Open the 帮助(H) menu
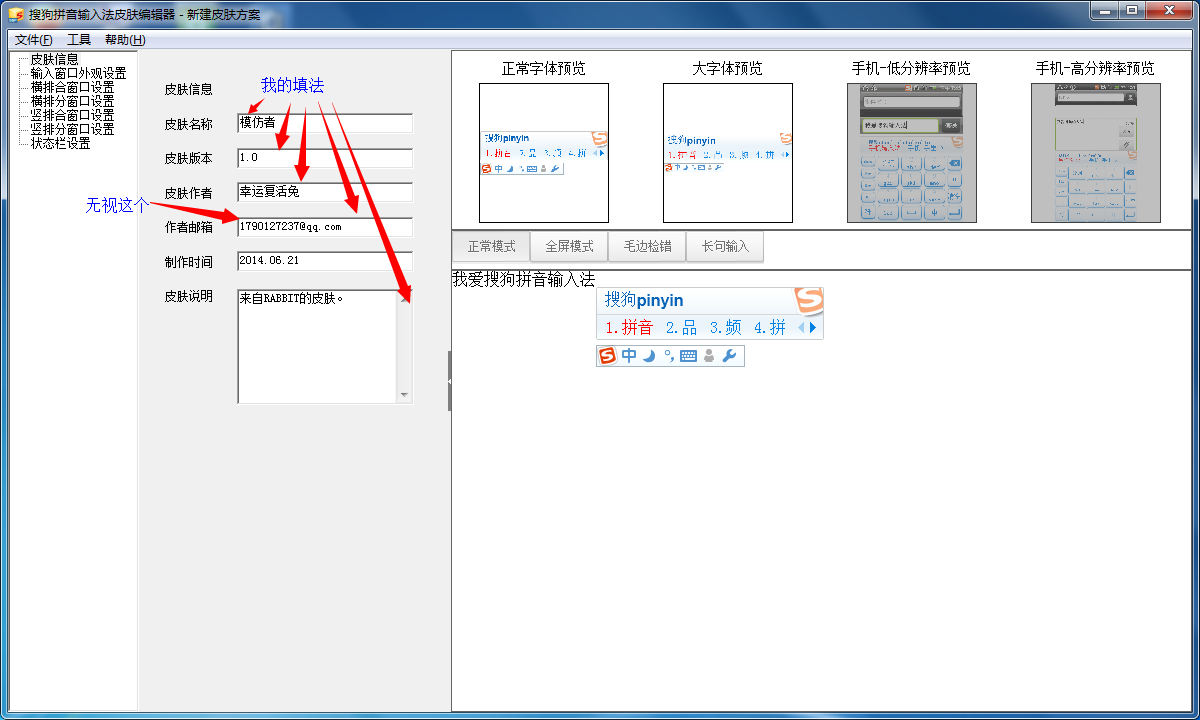The image size is (1200, 720). tap(125, 40)
